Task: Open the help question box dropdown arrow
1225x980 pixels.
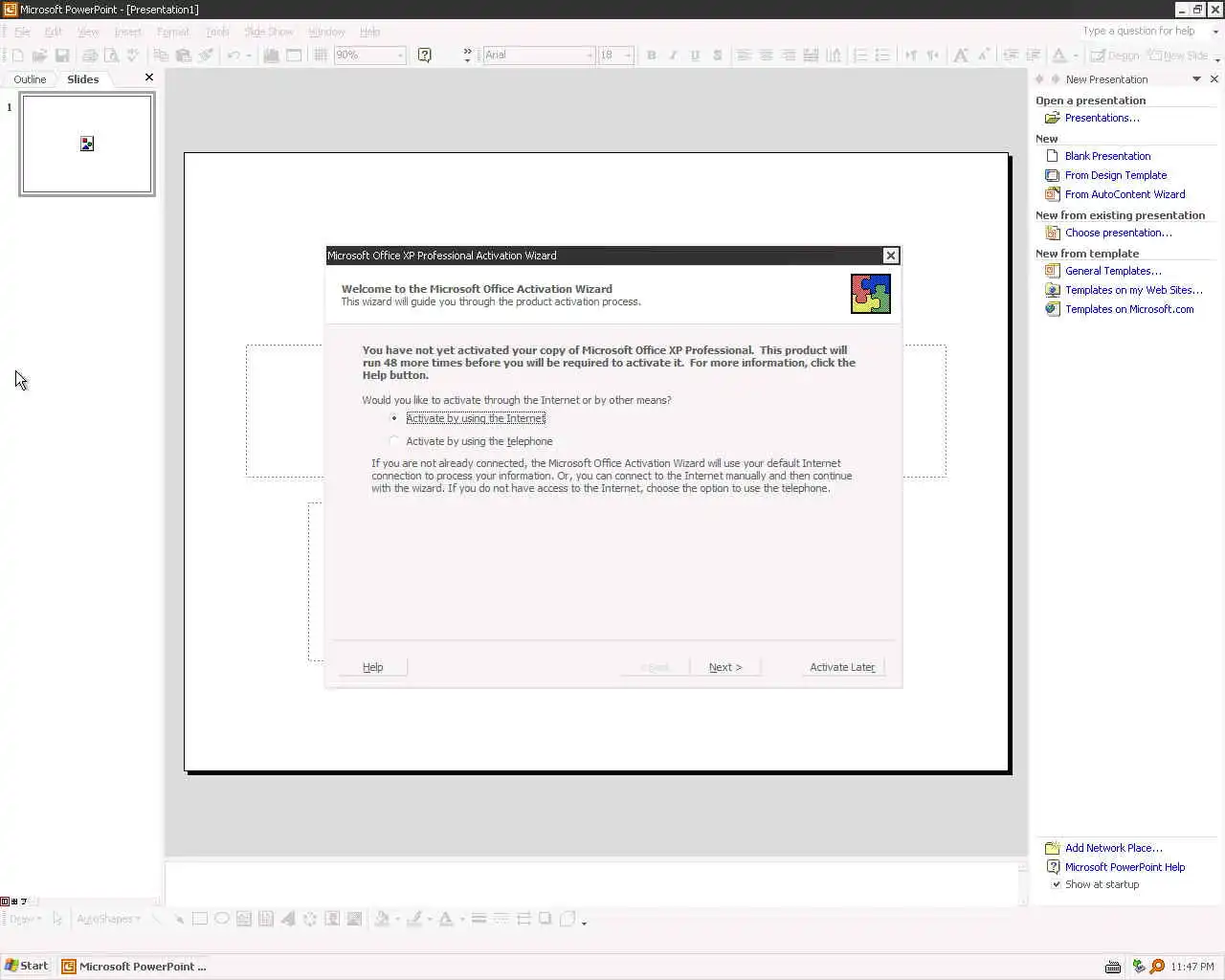Action: click(1215, 32)
